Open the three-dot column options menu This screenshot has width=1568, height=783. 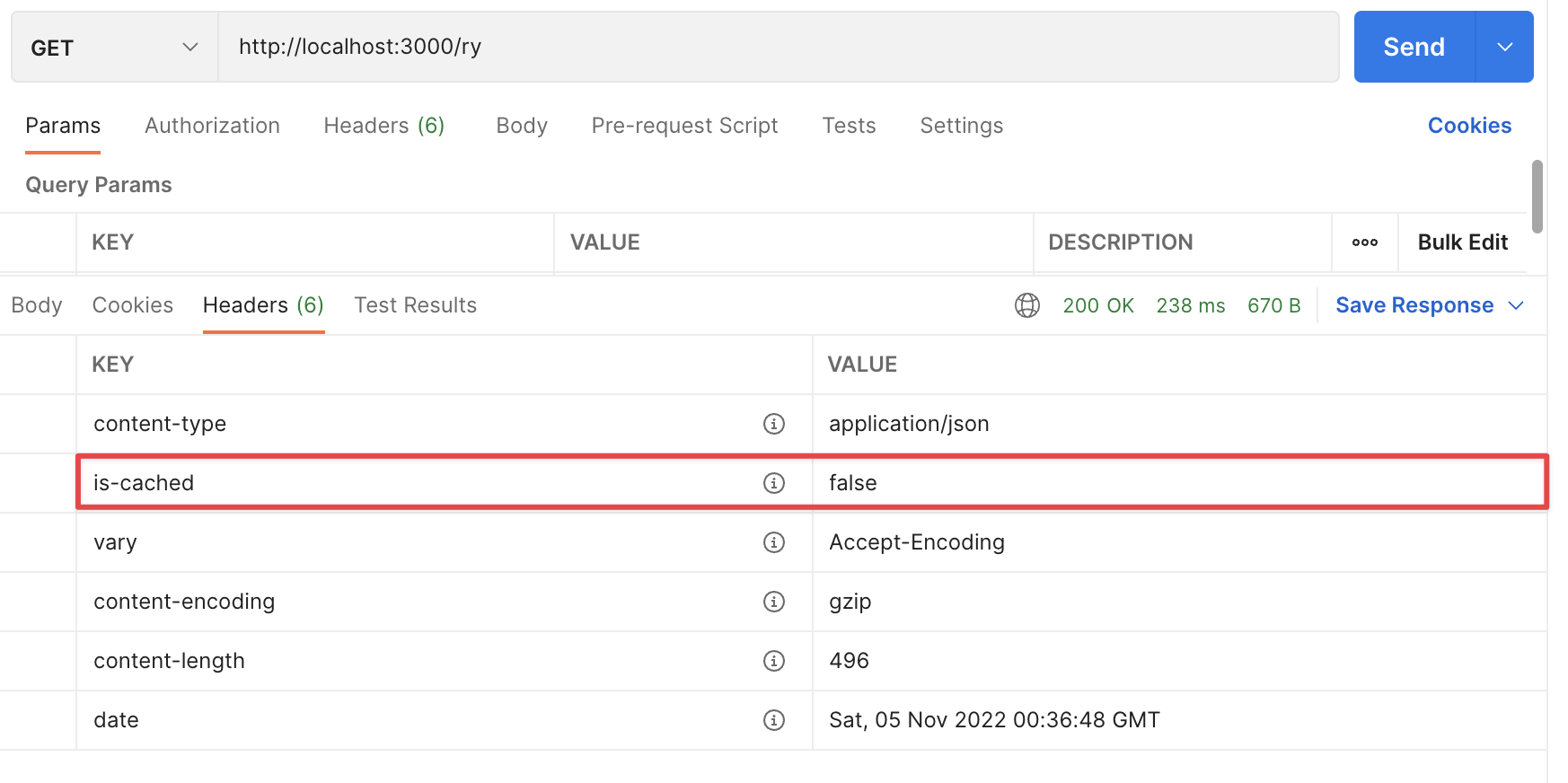tap(1364, 242)
